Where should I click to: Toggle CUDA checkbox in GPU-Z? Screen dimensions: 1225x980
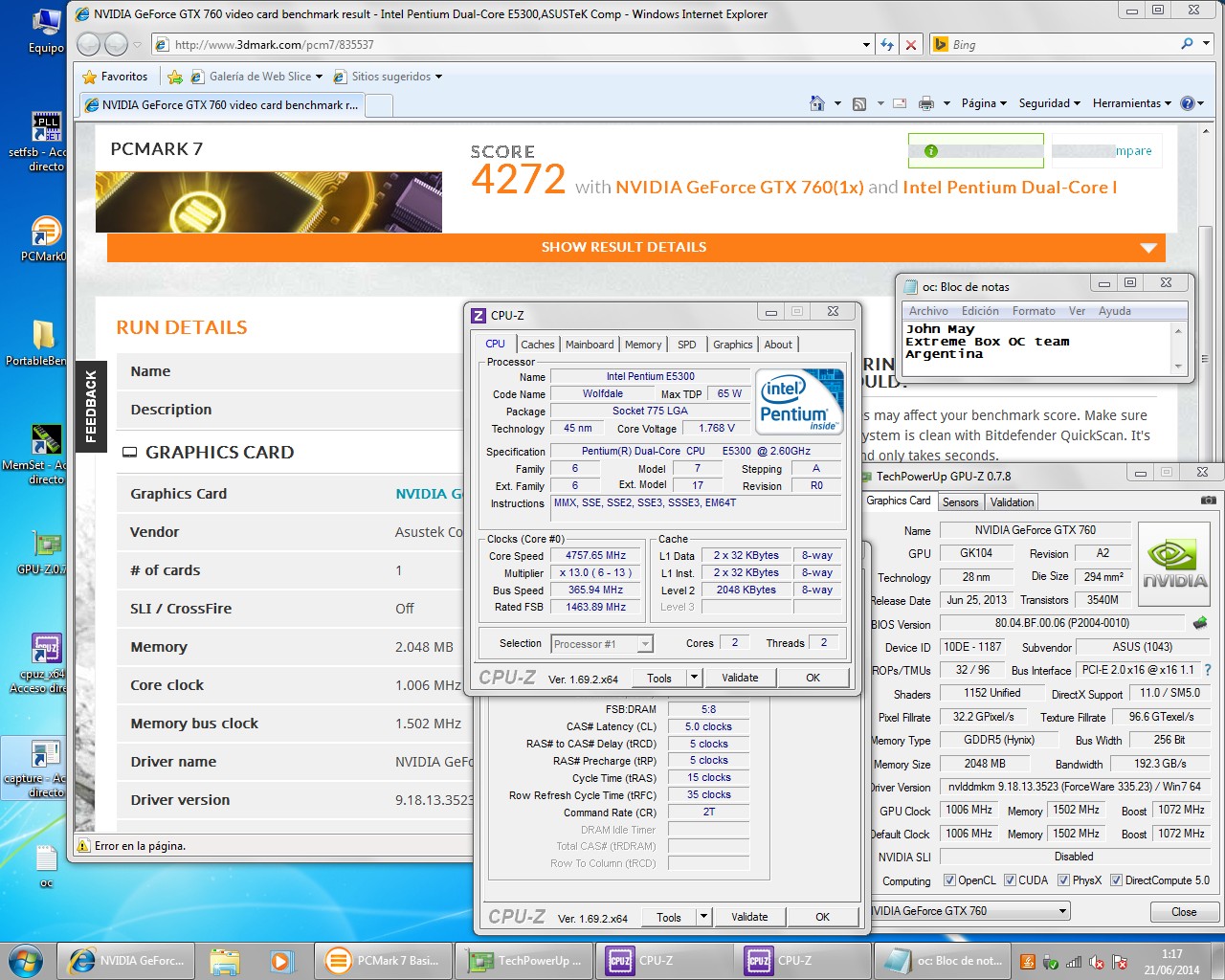click(x=1010, y=880)
